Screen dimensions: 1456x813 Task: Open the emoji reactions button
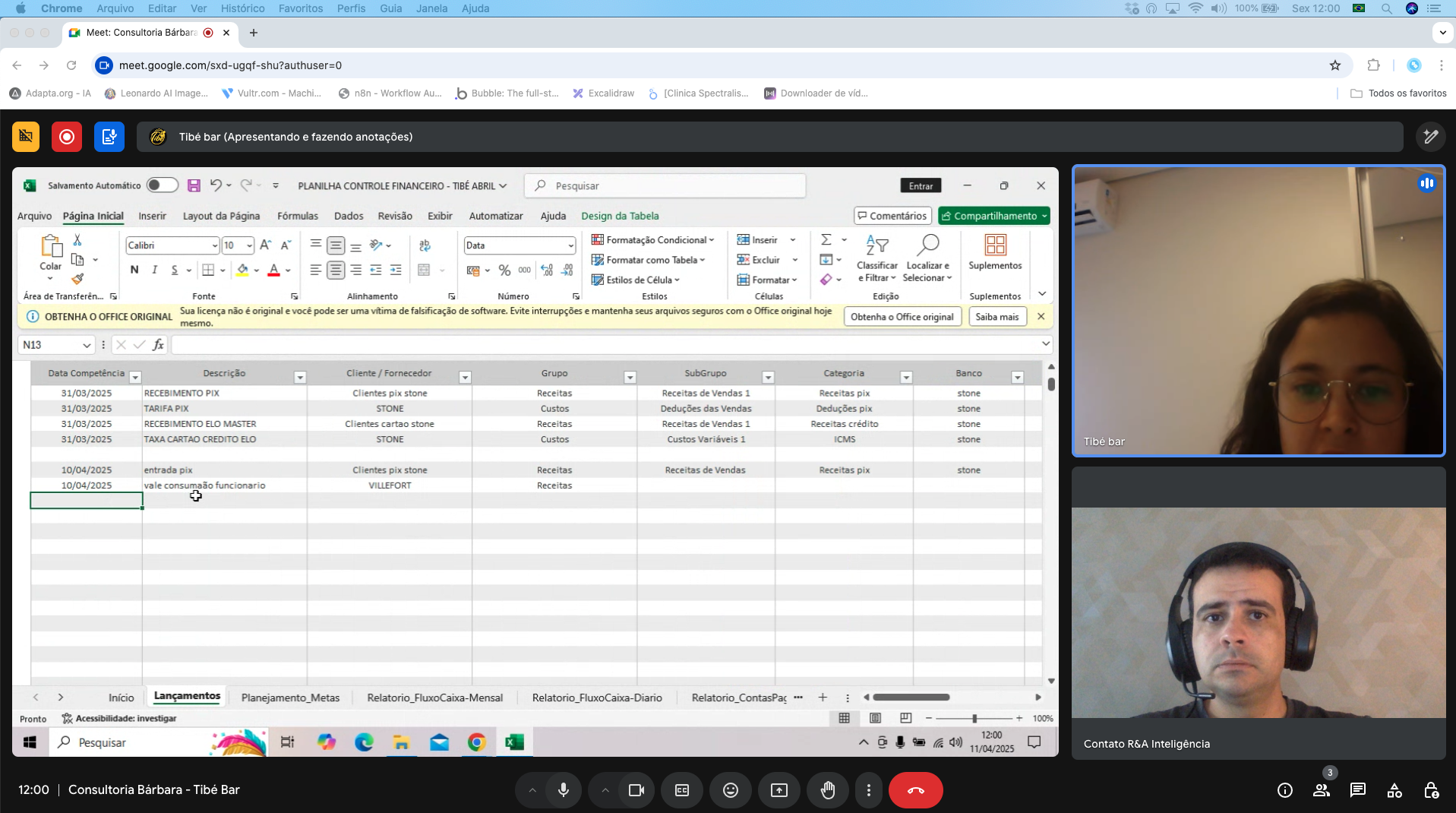point(730,790)
